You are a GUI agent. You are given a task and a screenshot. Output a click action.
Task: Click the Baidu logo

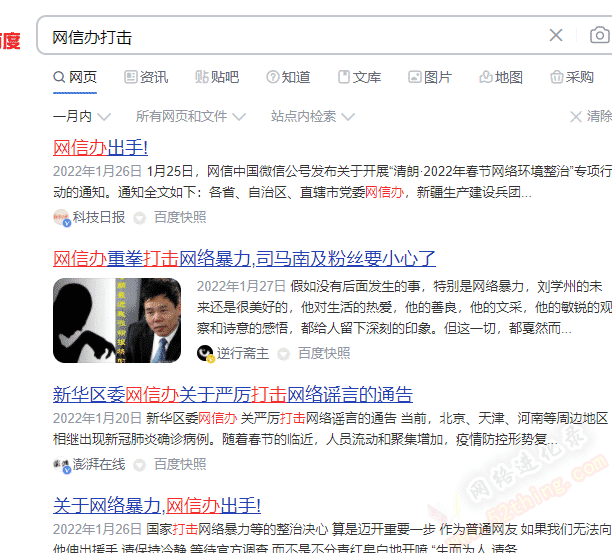(10, 41)
